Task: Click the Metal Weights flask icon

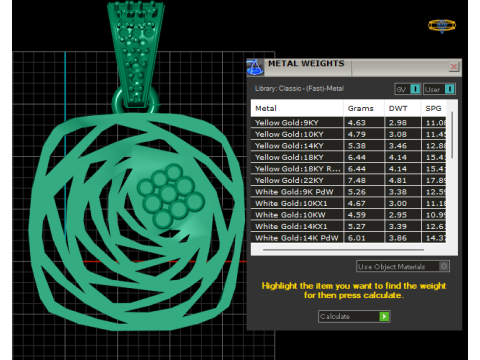Action: tap(255, 67)
